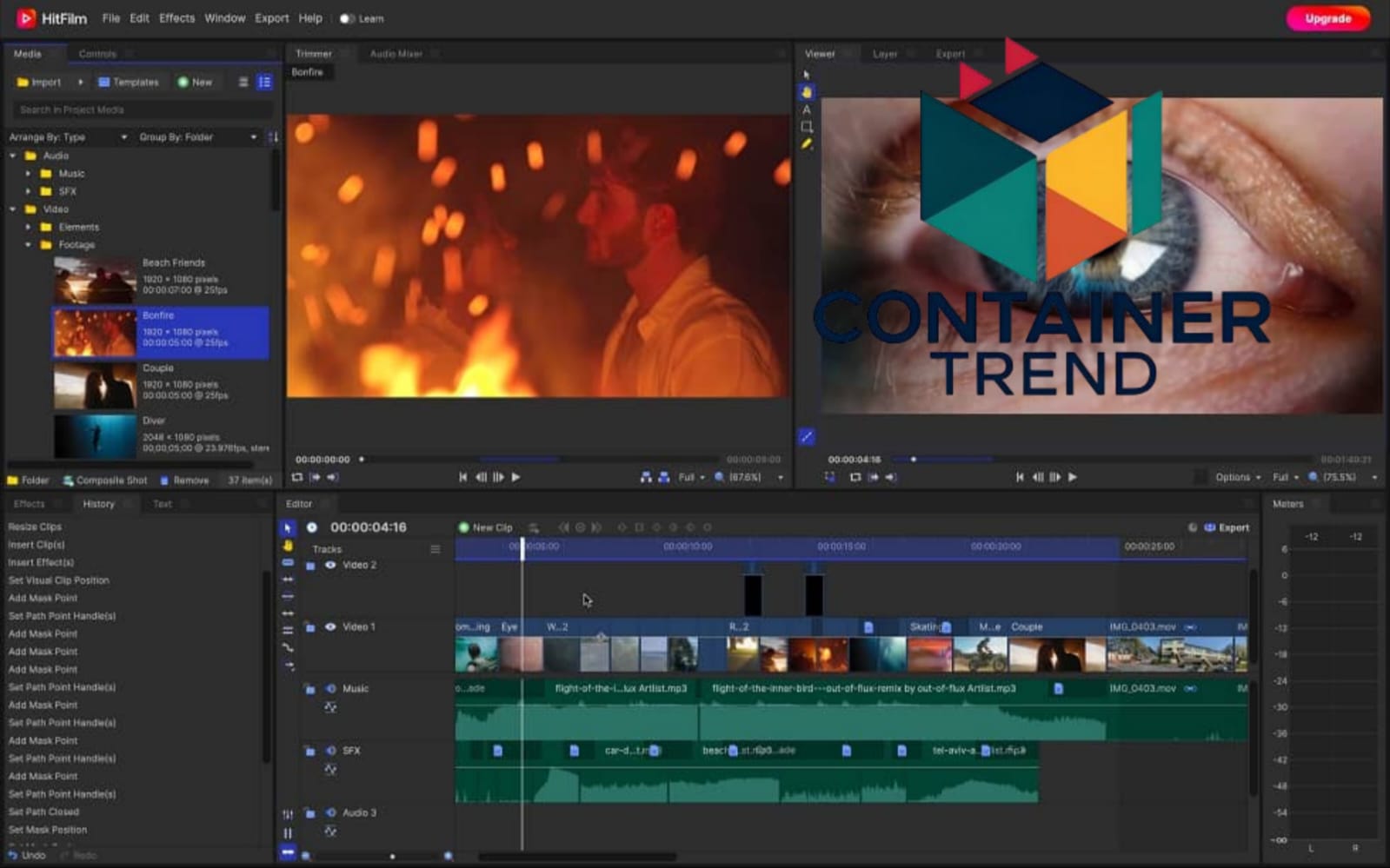
Task: Collapse the Audio folder
Action: coord(13,156)
